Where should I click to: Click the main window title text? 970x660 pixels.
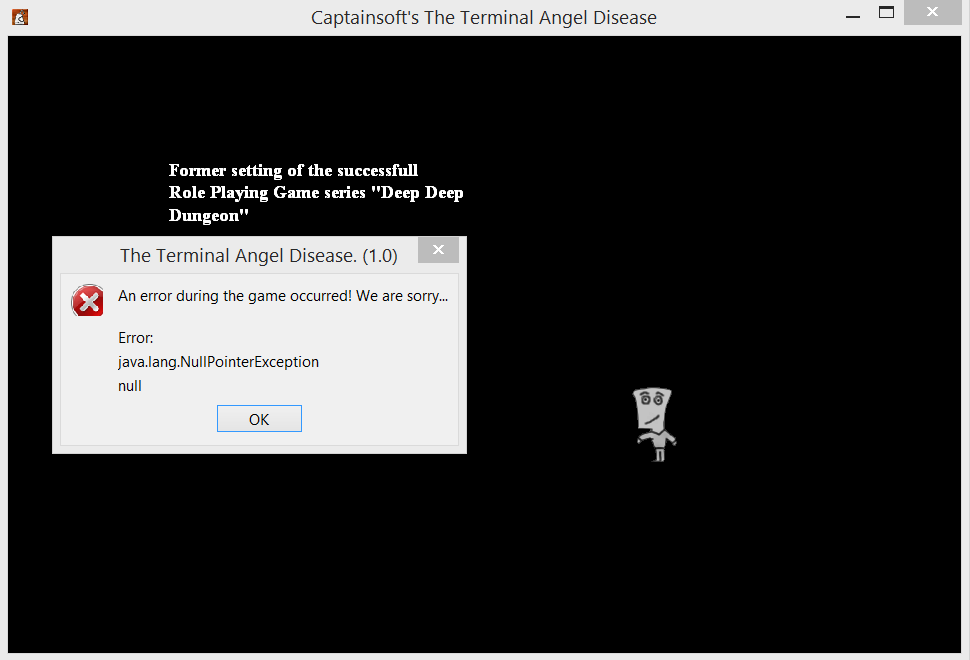(484, 17)
